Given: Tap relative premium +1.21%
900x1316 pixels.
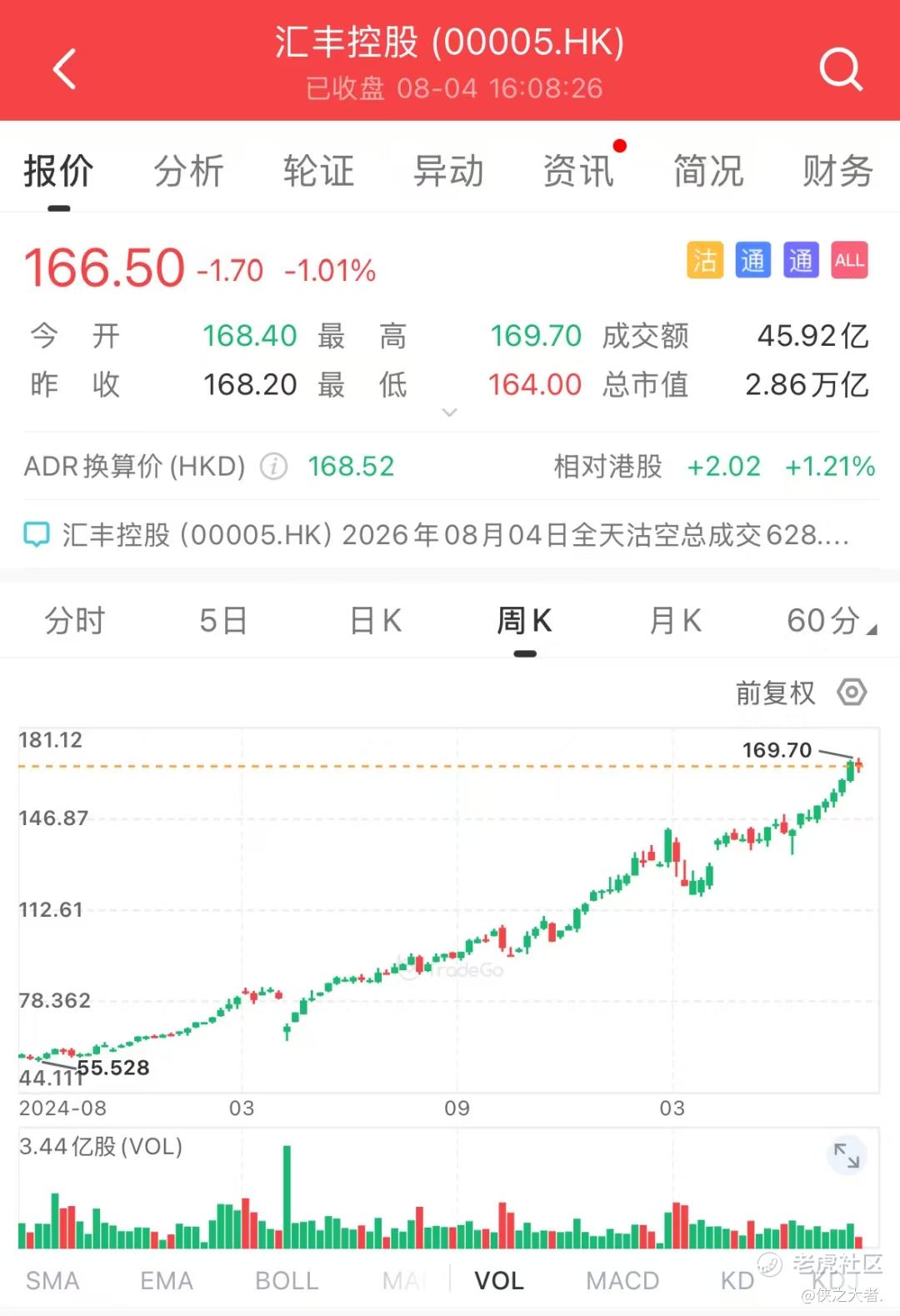Looking at the screenshot, I should coord(830,467).
